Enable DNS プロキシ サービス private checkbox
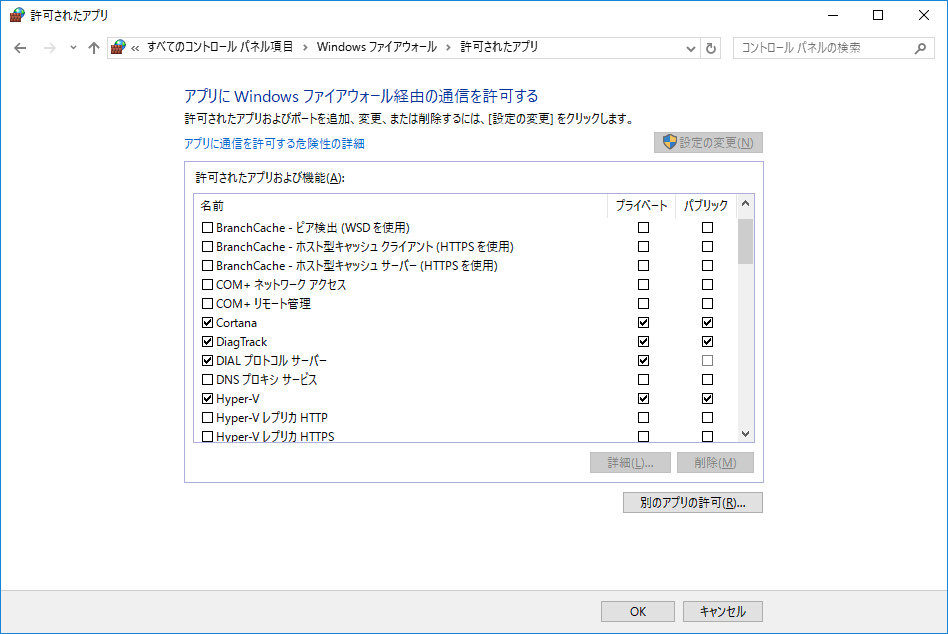 coord(643,380)
